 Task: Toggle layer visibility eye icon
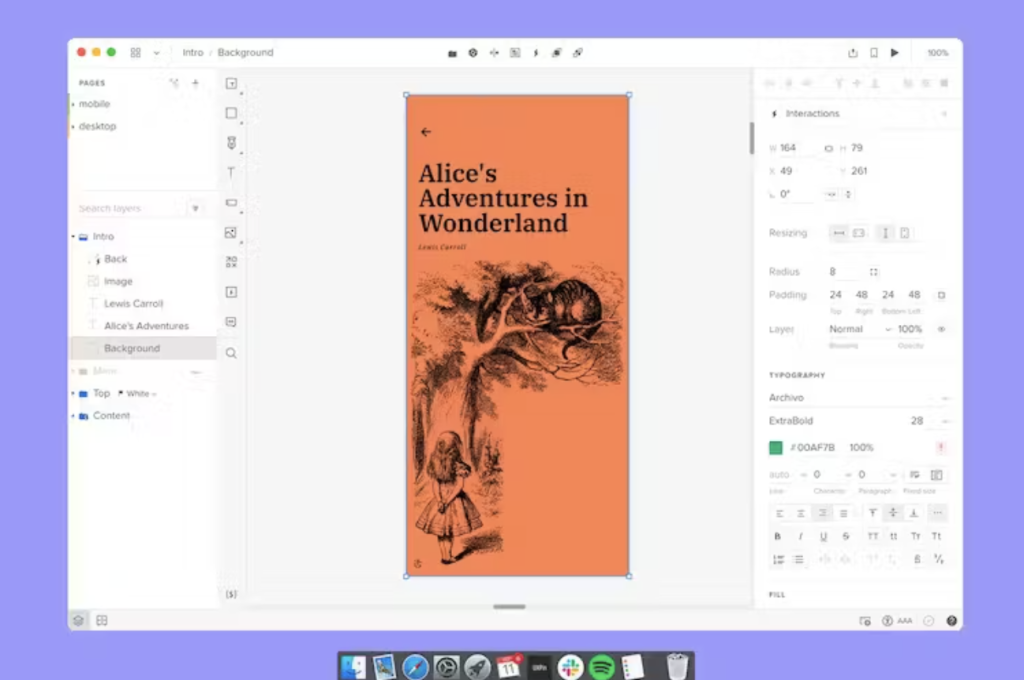(x=942, y=329)
